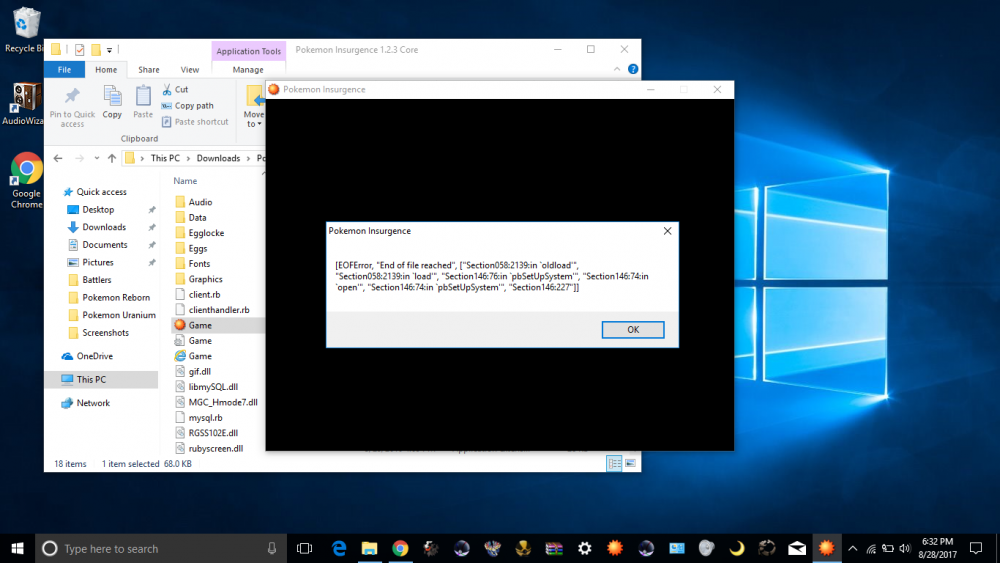Image resolution: width=1000 pixels, height=563 pixels.
Task: Click the Copy icon in Clipboard group
Action: (112, 102)
